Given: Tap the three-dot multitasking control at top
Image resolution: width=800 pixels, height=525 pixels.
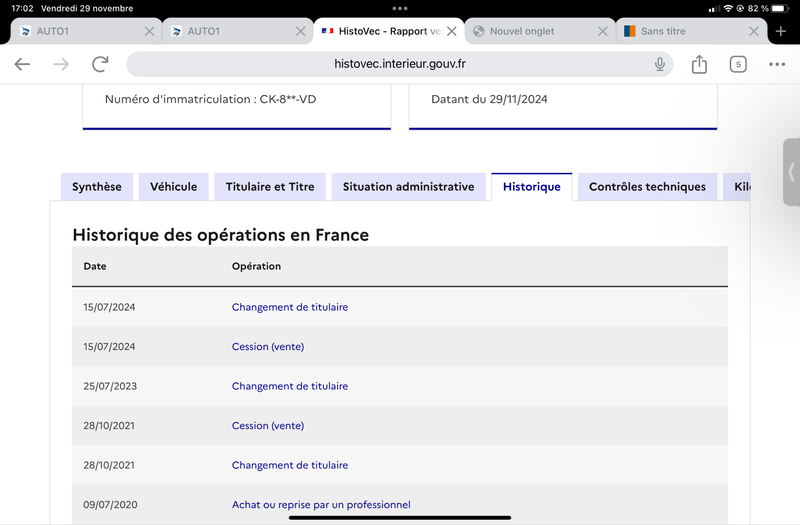Looking at the screenshot, I should coord(400,8).
